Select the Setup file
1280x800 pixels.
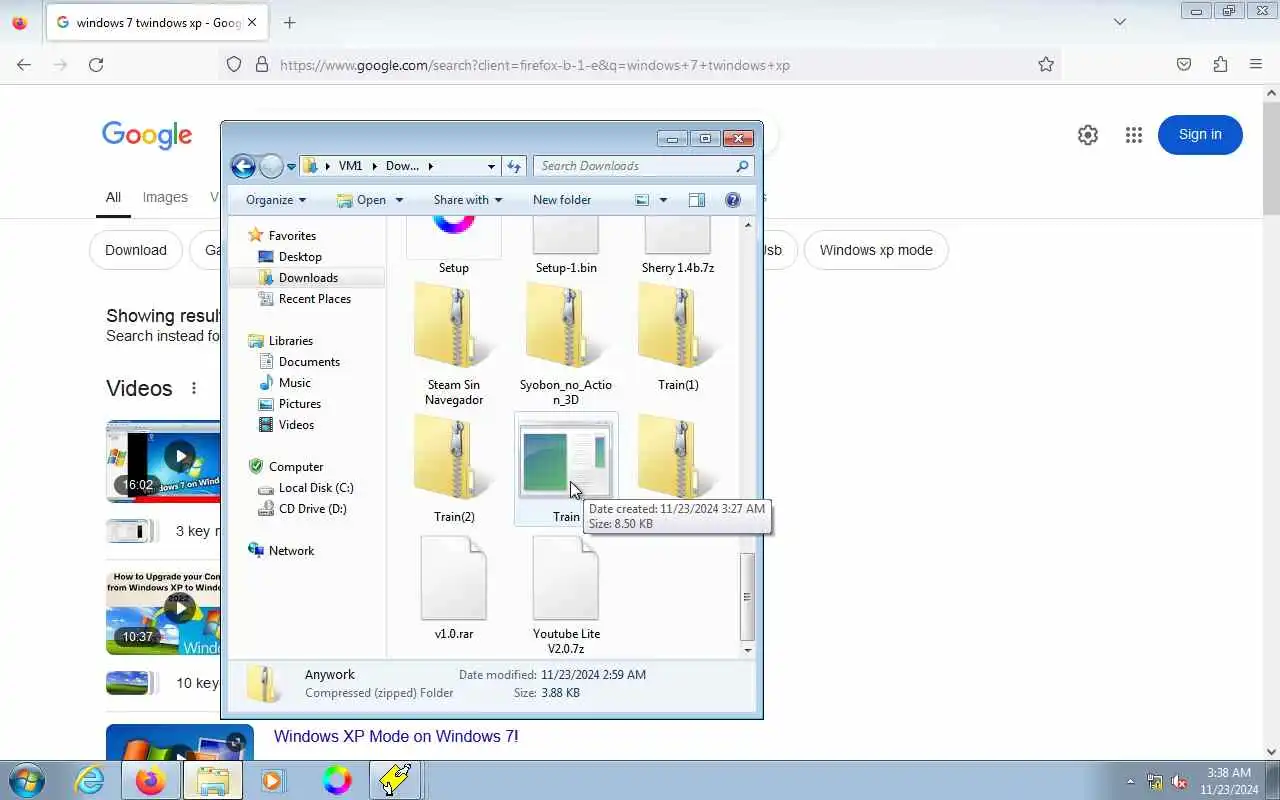454,244
